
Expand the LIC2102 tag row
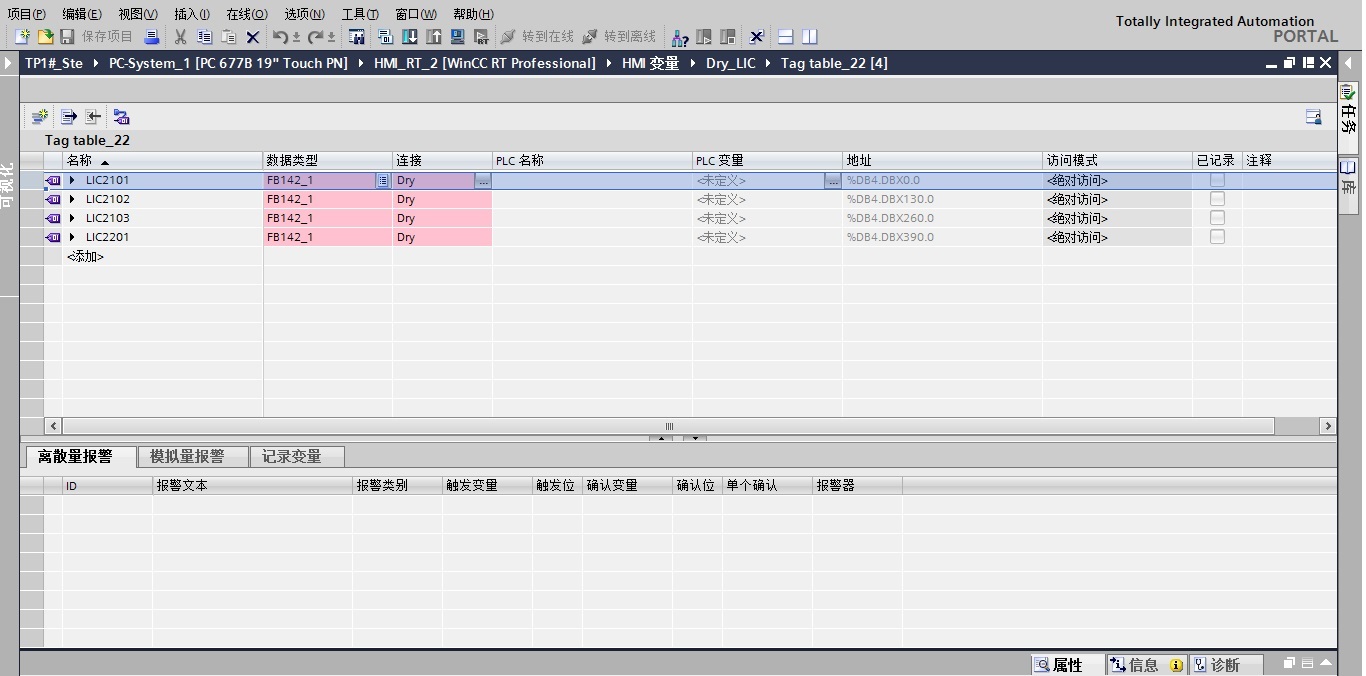[72, 199]
